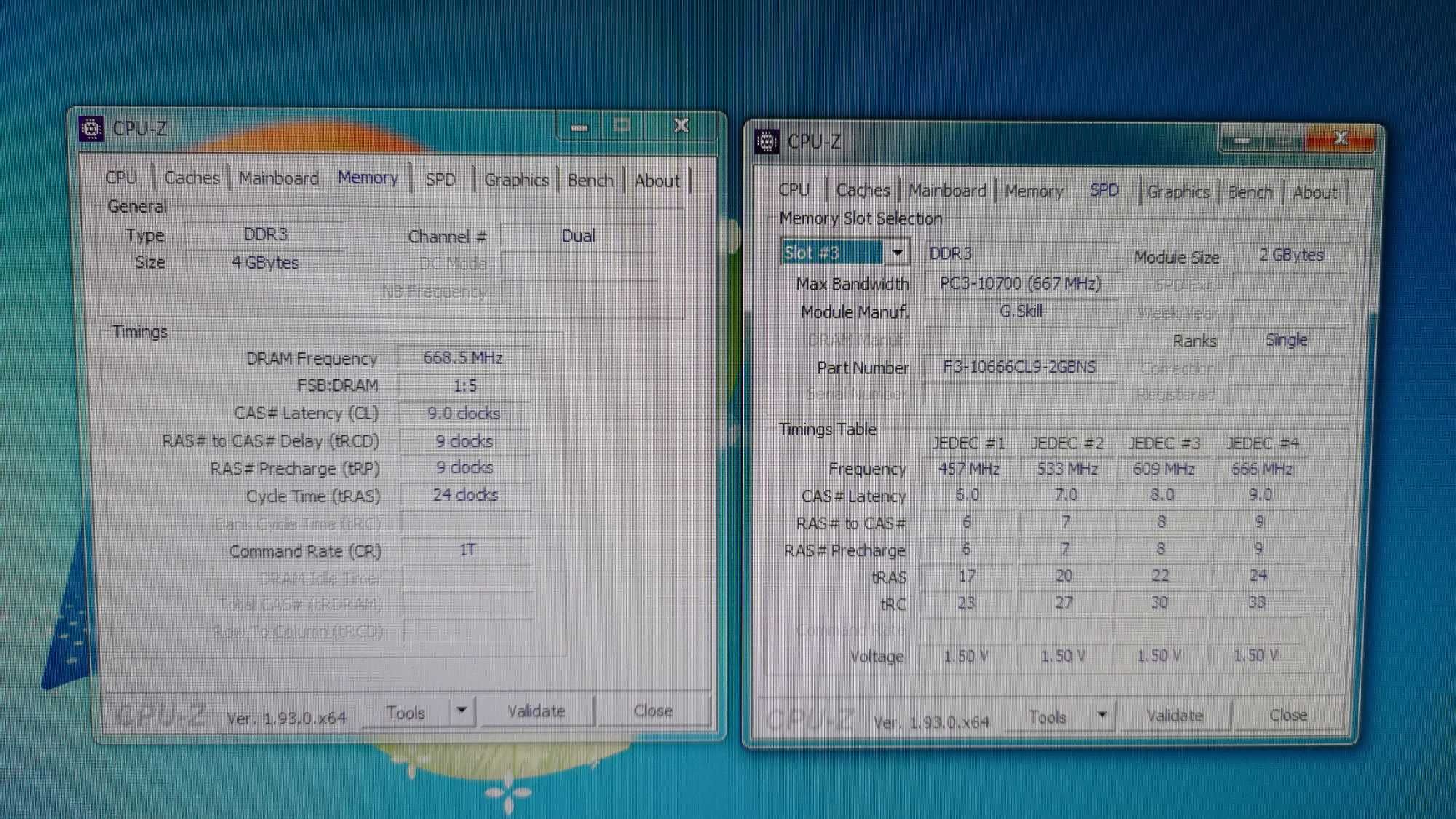Open About tab in left window
1456x819 pixels.
click(x=657, y=181)
